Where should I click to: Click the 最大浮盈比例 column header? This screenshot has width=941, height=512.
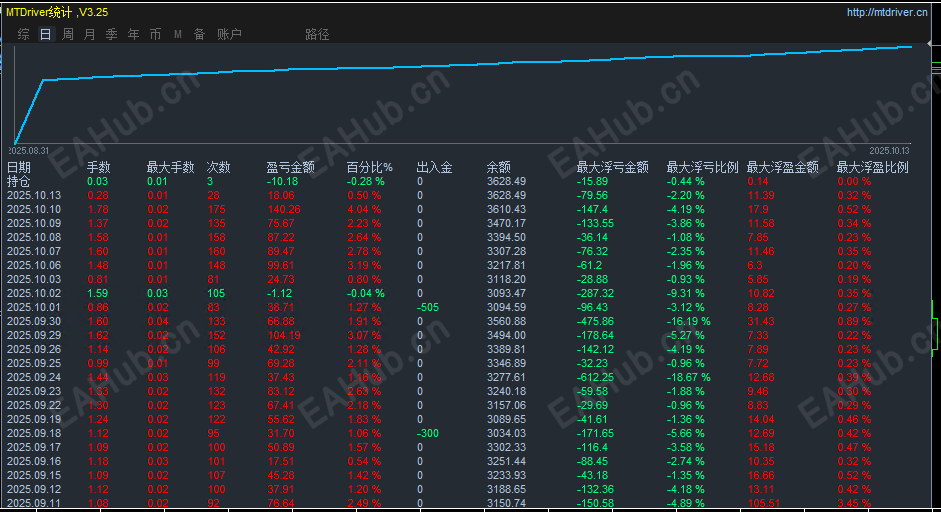[x=873, y=167]
